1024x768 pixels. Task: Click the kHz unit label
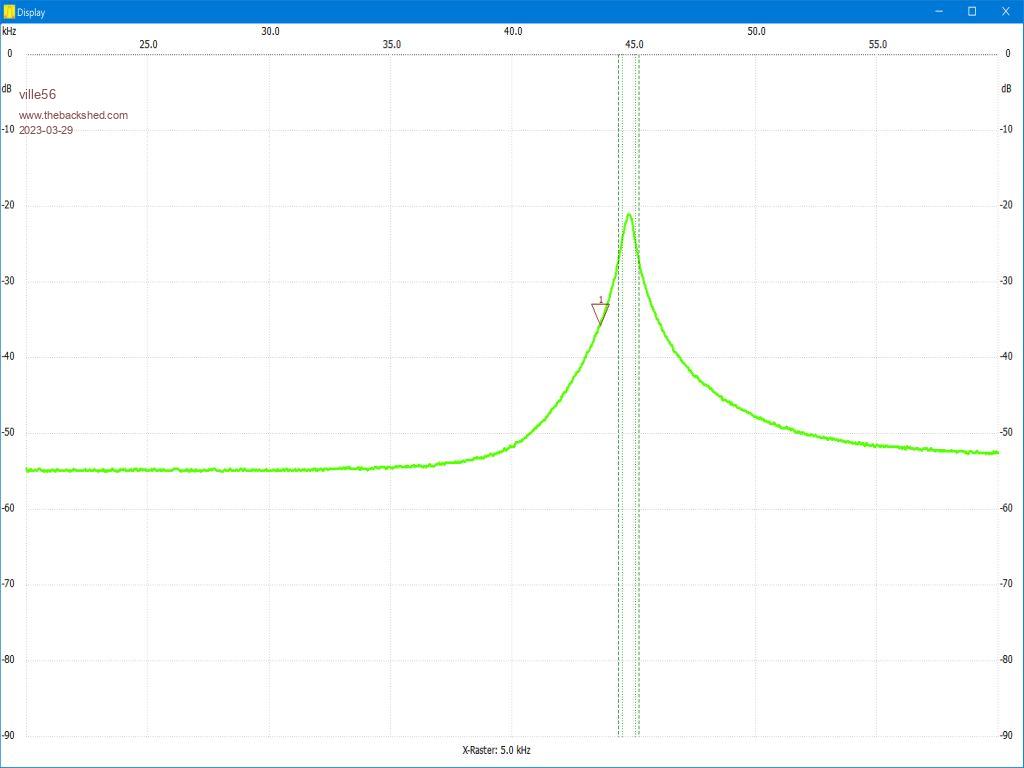[9, 32]
